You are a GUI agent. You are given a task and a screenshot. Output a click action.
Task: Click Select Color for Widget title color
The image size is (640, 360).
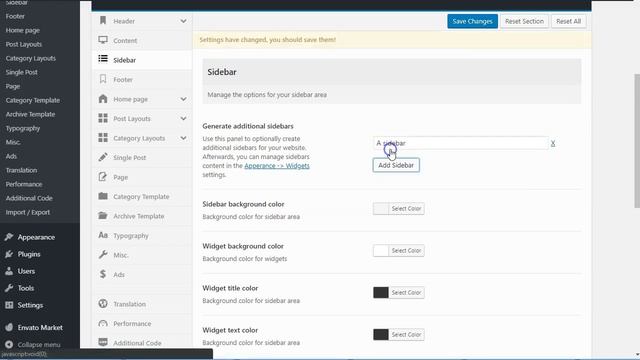pyautogui.click(x=406, y=293)
